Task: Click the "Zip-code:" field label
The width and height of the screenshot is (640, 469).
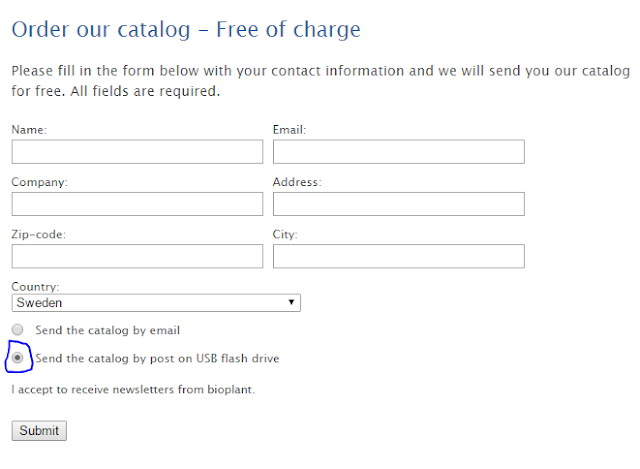Action: [38, 235]
